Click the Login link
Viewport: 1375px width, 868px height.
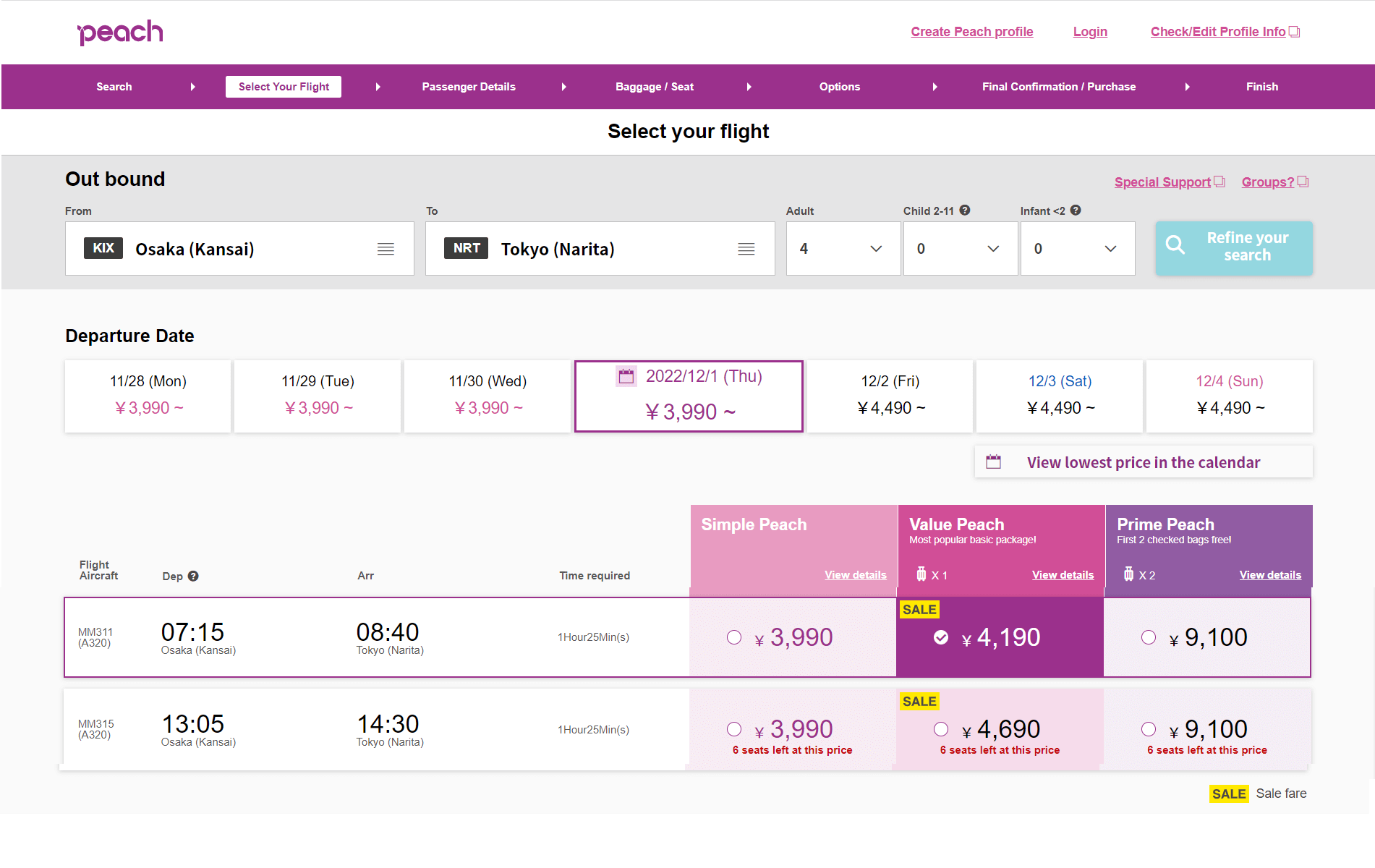1090,32
